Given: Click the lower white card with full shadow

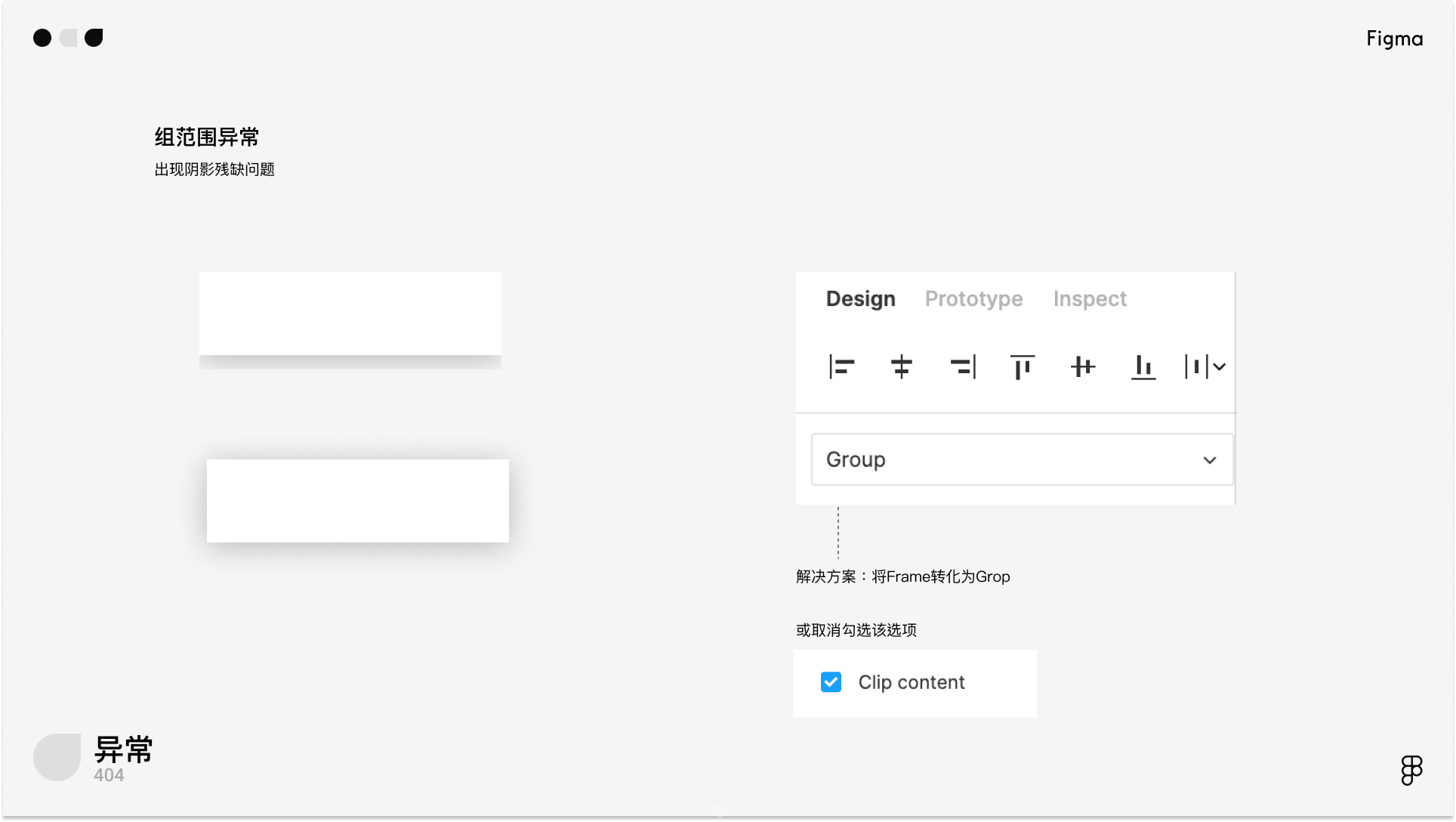Looking at the screenshot, I should coord(357,500).
